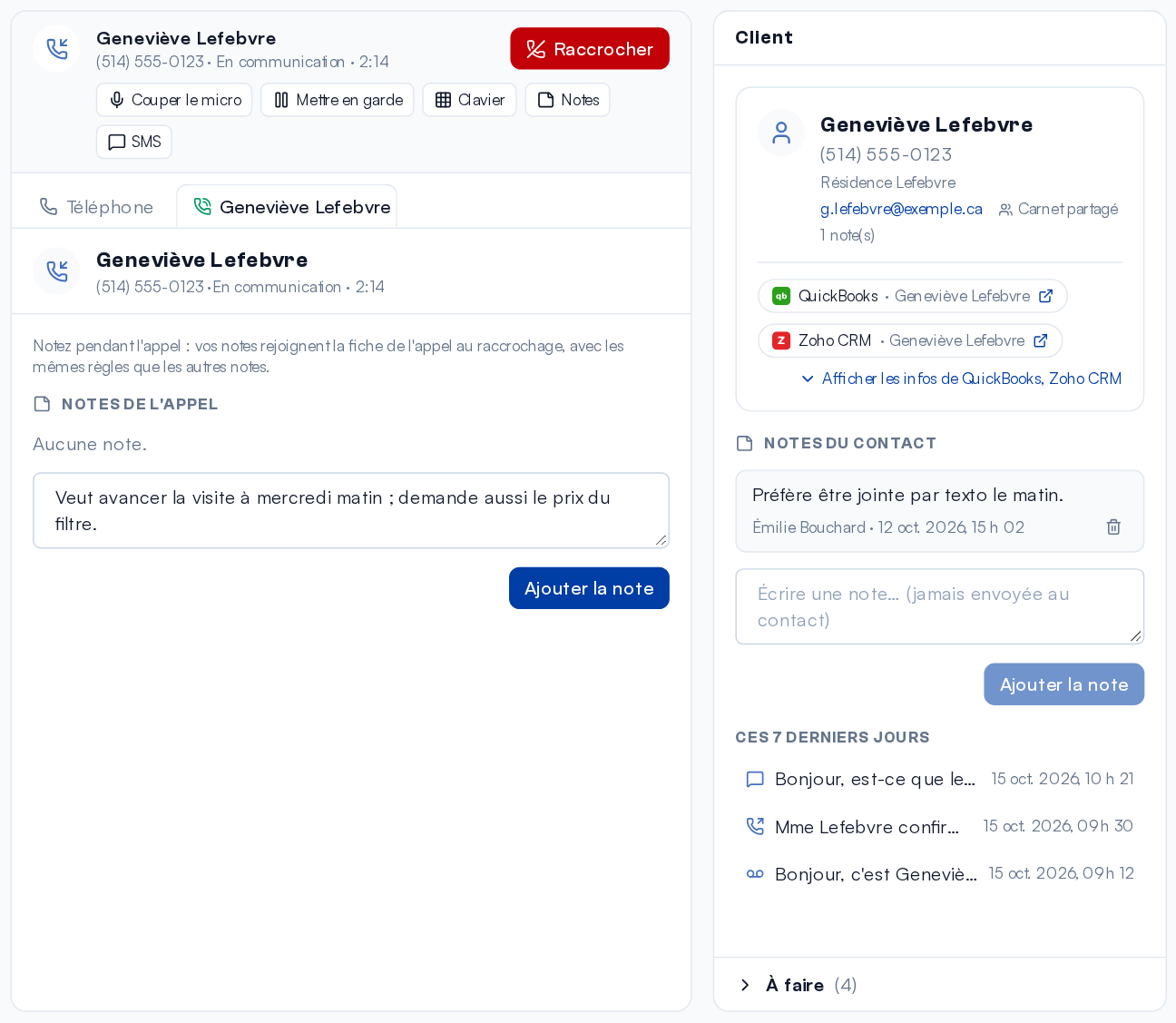Select the Geneviève Lefebvre call tab
The image size is (1176, 1023).
tap(287, 207)
